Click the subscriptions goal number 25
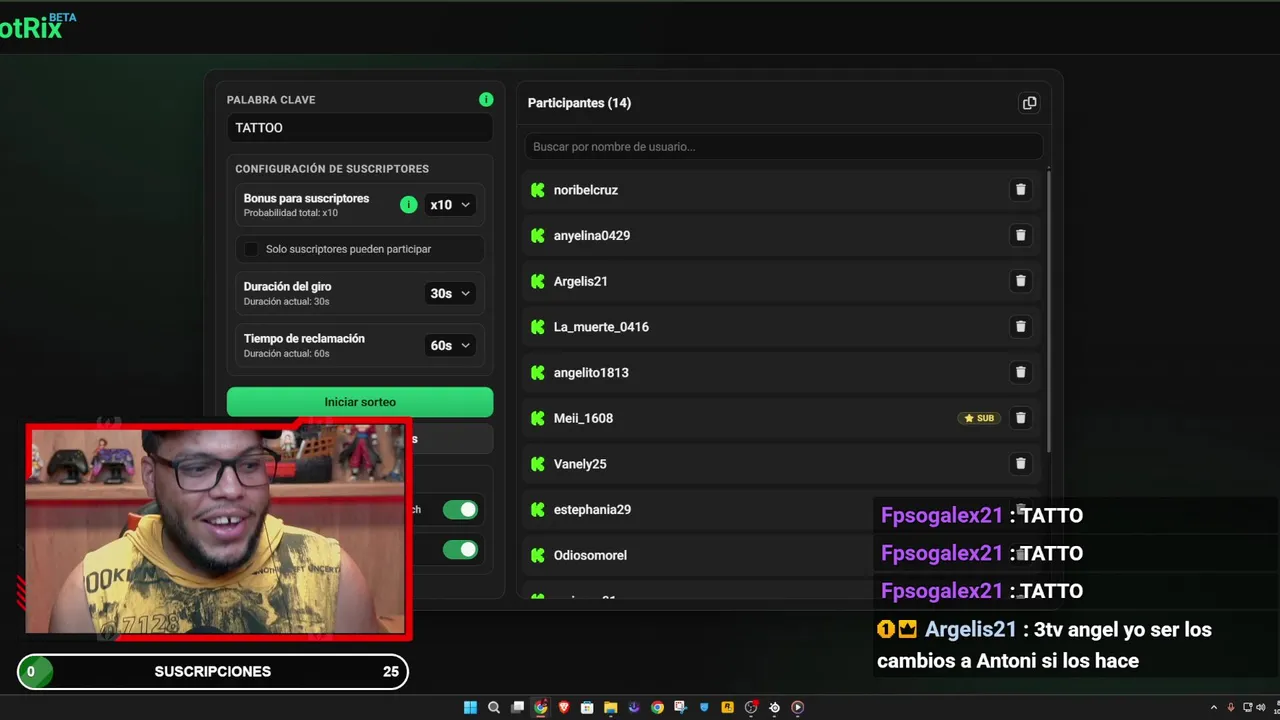The height and width of the screenshot is (720, 1280). 391,671
